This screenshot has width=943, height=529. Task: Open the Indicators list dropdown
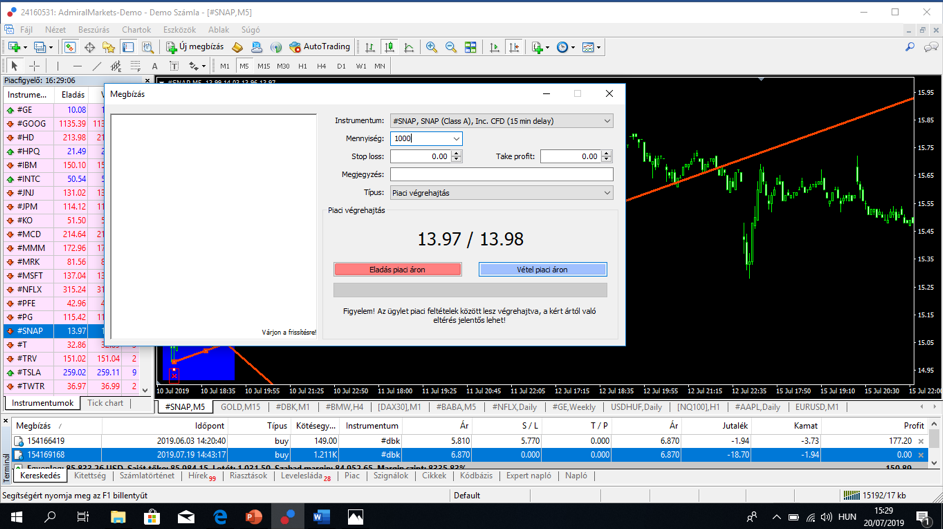point(539,47)
